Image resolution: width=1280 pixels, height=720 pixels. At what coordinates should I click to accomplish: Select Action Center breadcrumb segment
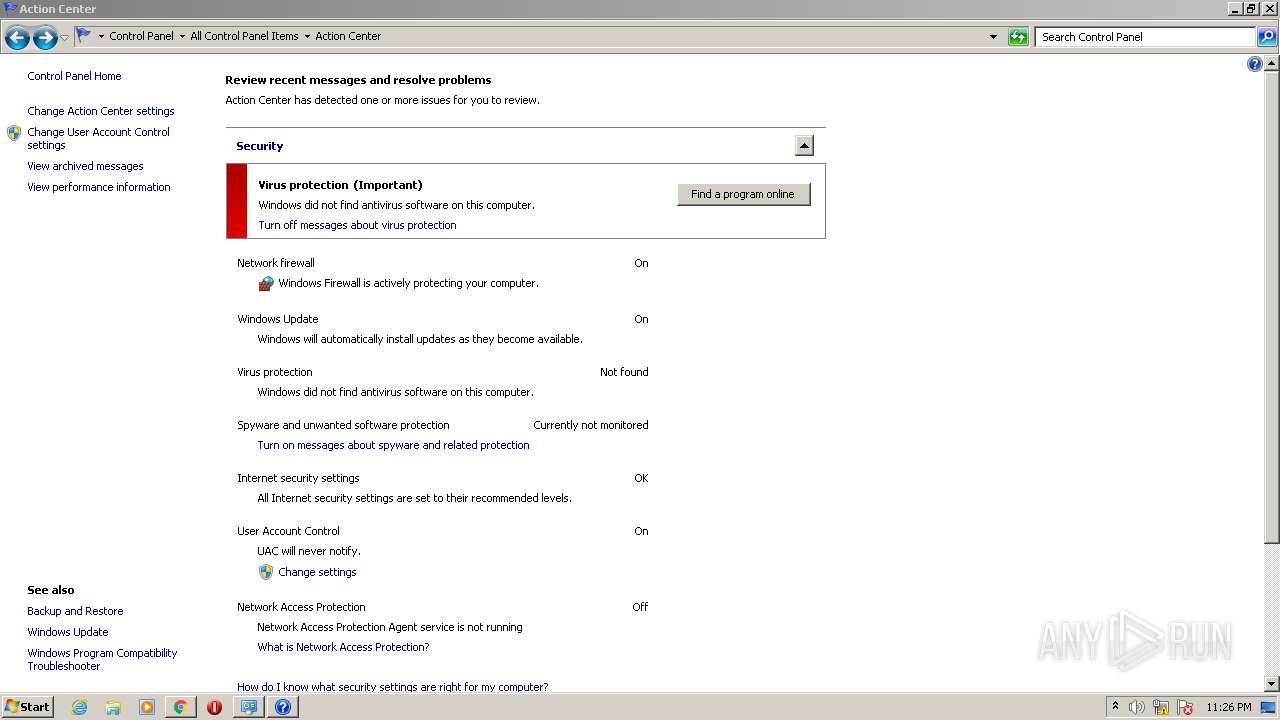[348, 36]
